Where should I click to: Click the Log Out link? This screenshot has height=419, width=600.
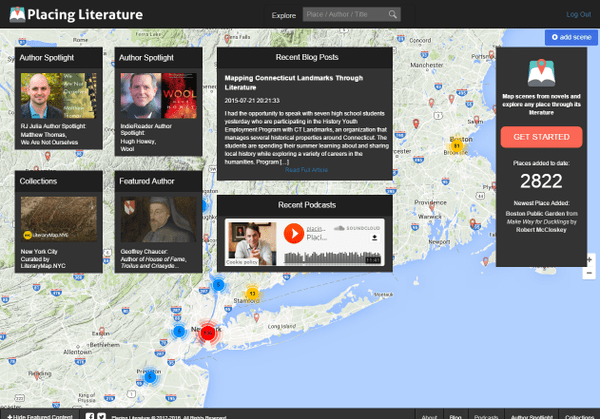pos(578,15)
